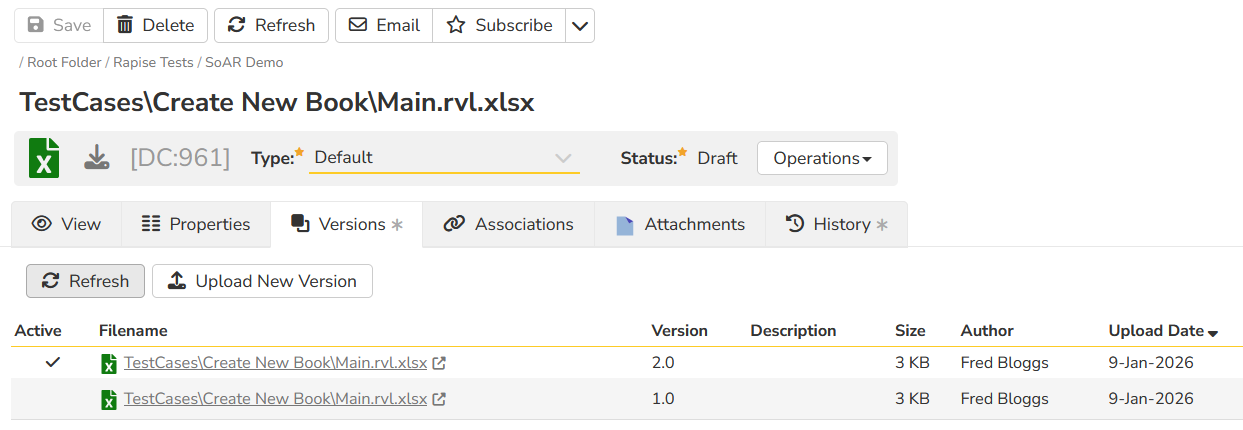Click Upload New Version button
The image size is (1243, 430).
(x=262, y=281)
